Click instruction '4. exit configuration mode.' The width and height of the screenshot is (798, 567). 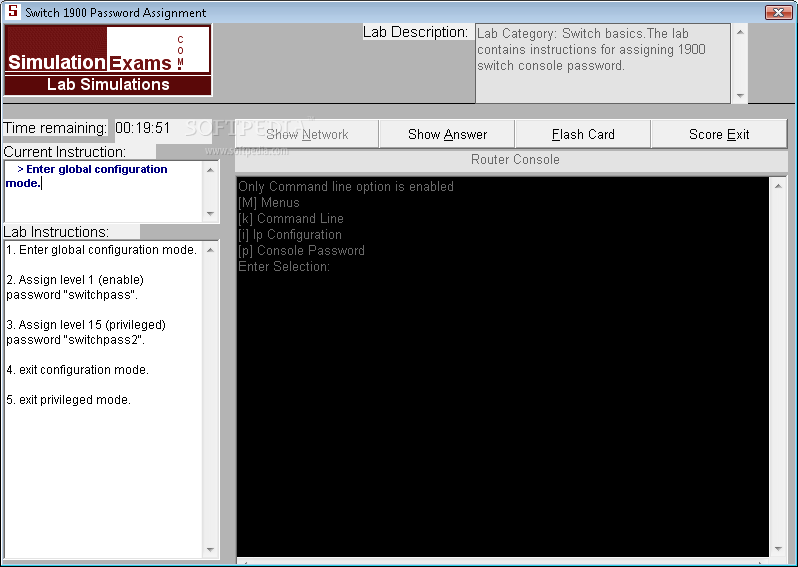(x=77, y=370)
